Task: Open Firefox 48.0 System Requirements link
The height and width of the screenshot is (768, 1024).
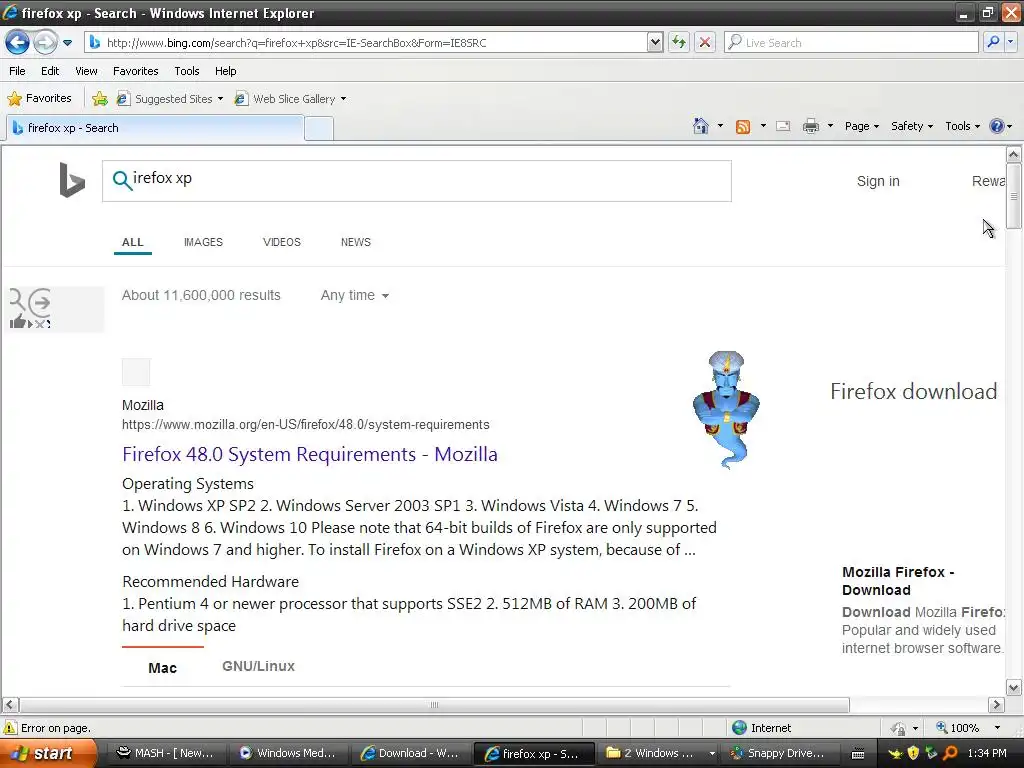Action: (x=310, y=454)
